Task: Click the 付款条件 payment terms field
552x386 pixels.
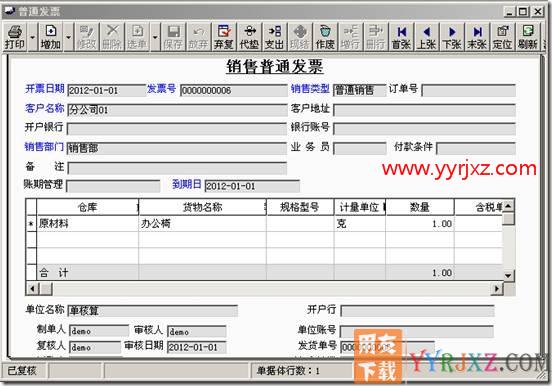Action: click(x=476, y=148)
